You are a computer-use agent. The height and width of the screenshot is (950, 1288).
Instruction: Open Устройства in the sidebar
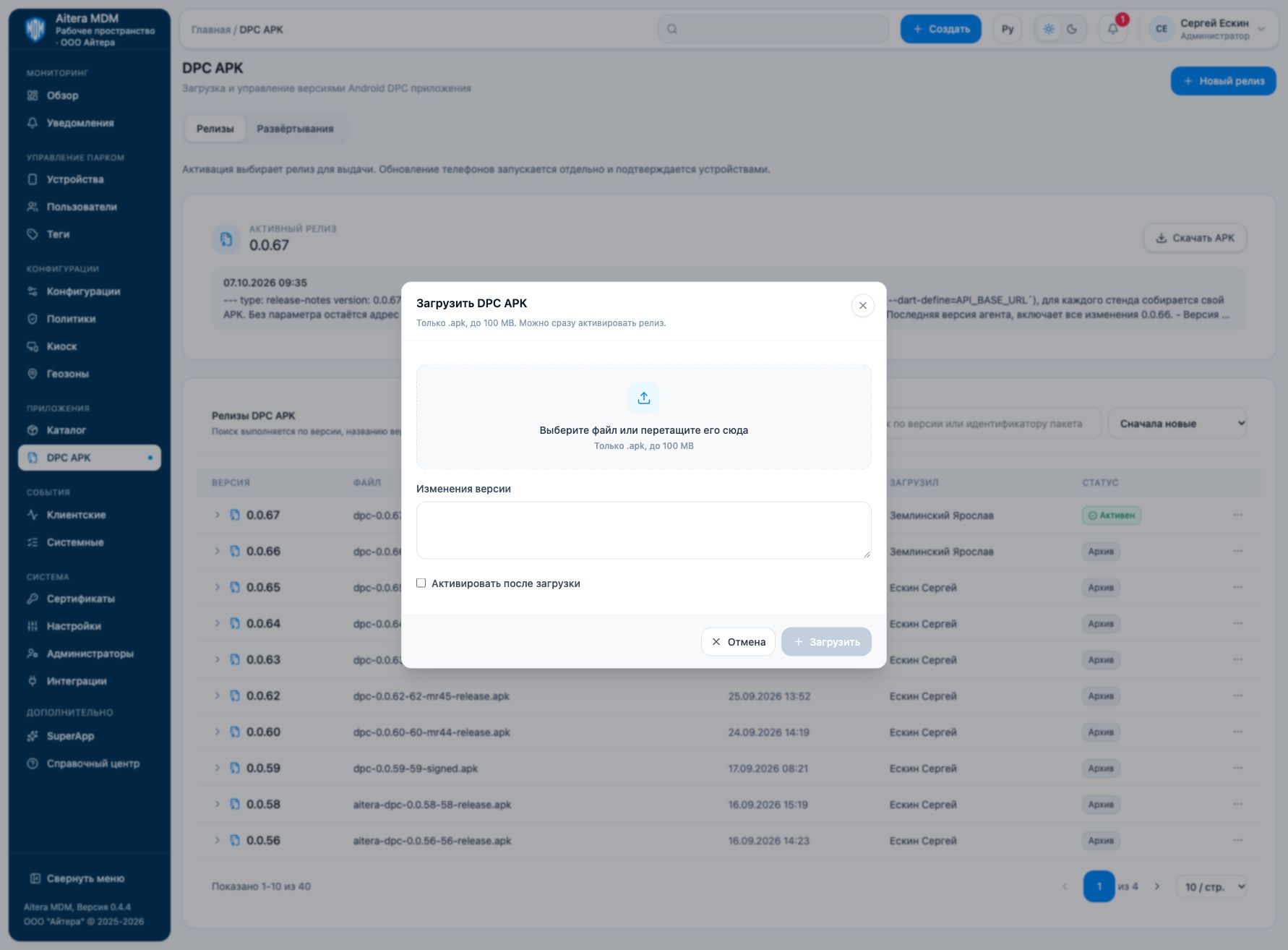(x=90, y=179)
